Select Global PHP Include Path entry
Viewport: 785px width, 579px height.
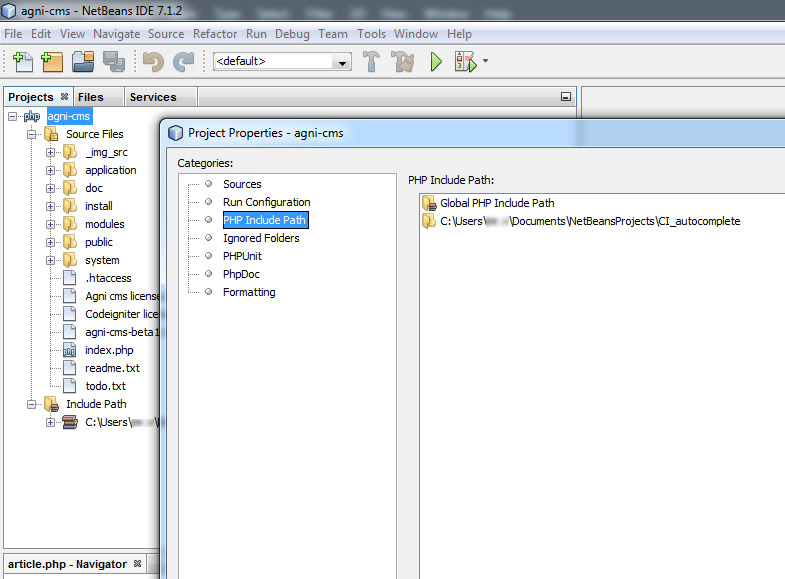pyautogui.click(x=496, y=203)
